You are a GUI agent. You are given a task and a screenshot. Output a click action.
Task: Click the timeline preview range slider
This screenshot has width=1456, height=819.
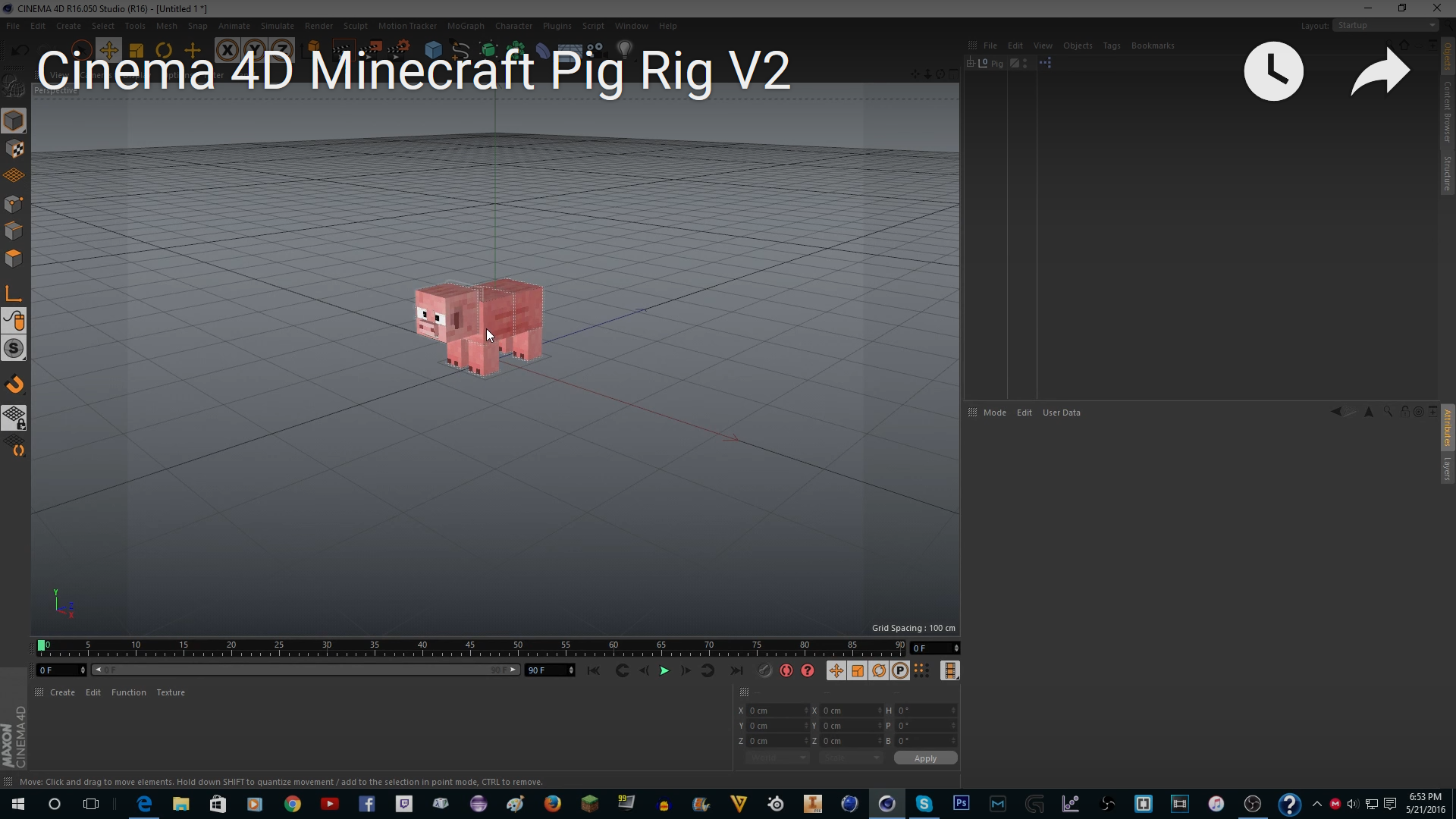coord(306,670)
